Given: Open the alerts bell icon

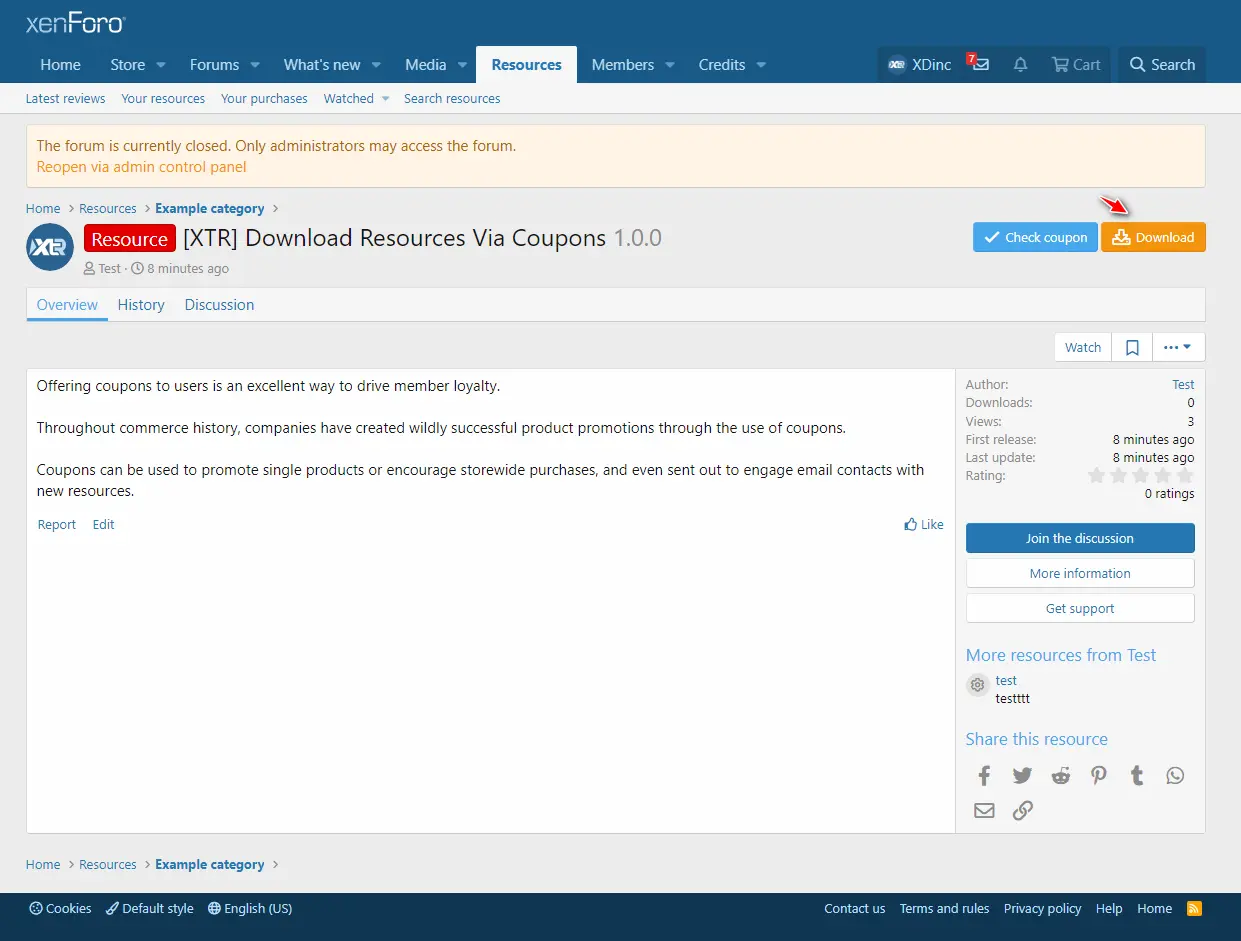Looking at the screenshot, I should [x=1020, y=65].
